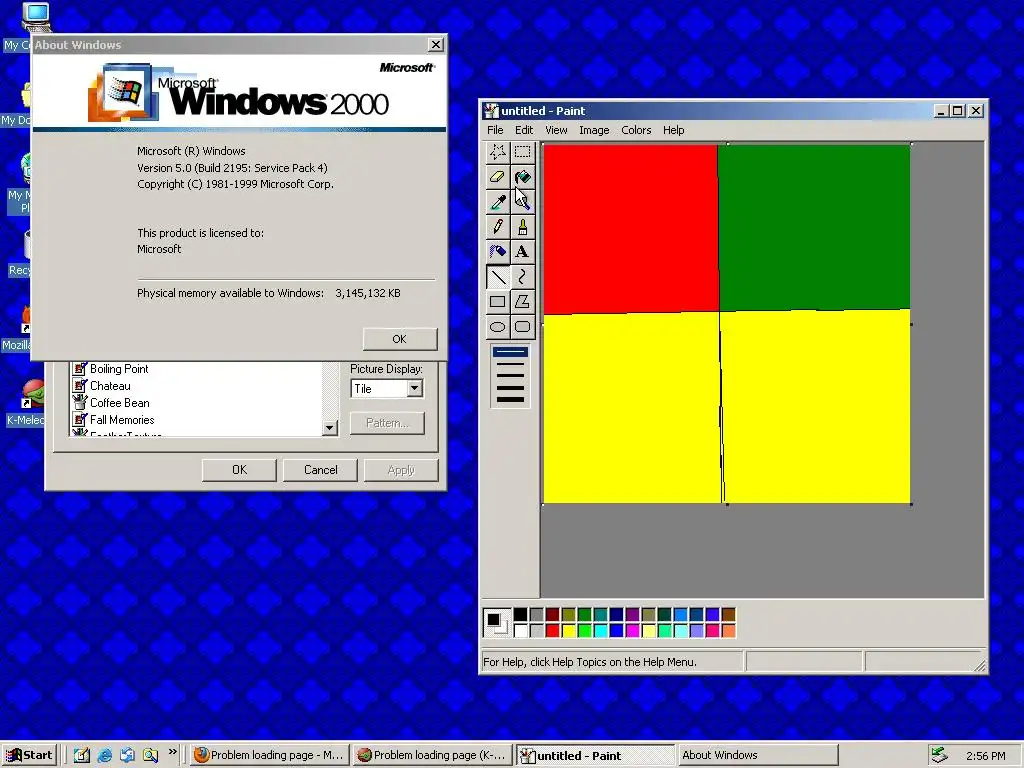
Task: Click the wallpaper list scroll down arrow
Action: (330, 428)
